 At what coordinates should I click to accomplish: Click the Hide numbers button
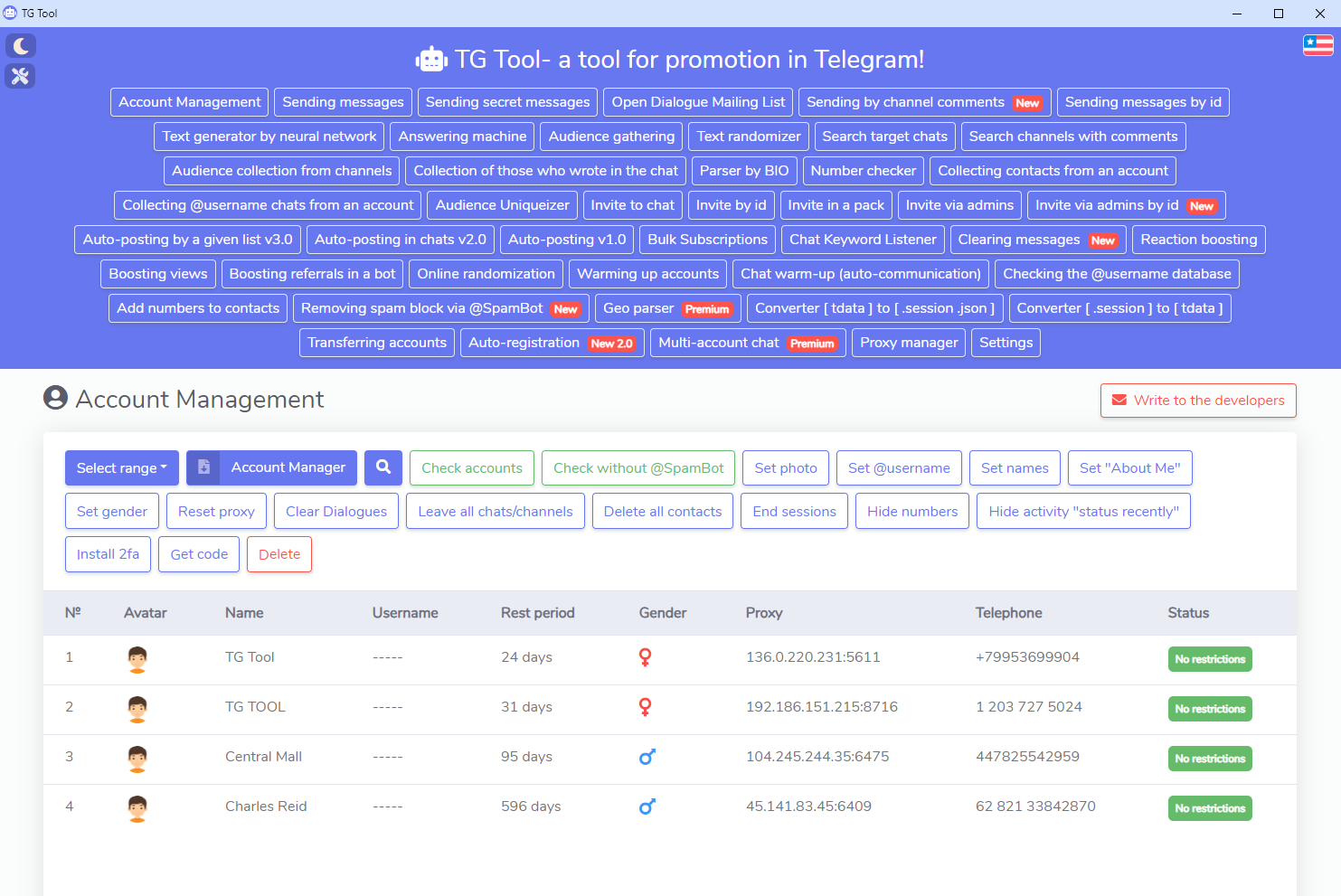click(912, 511)
